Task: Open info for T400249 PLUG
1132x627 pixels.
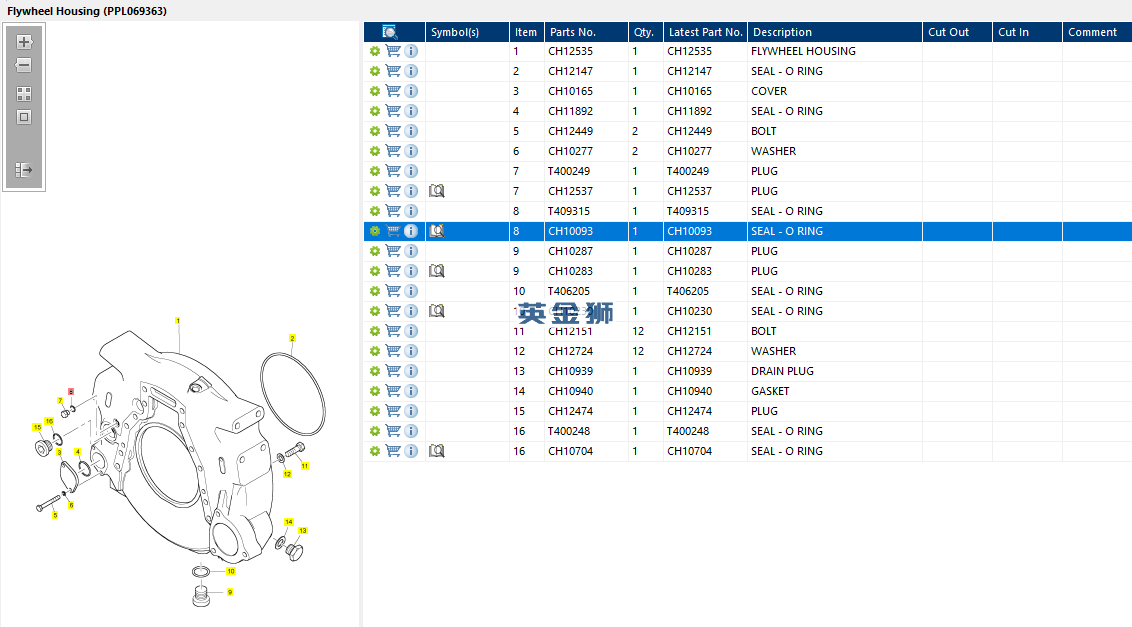Action: [x=411, y=171]
